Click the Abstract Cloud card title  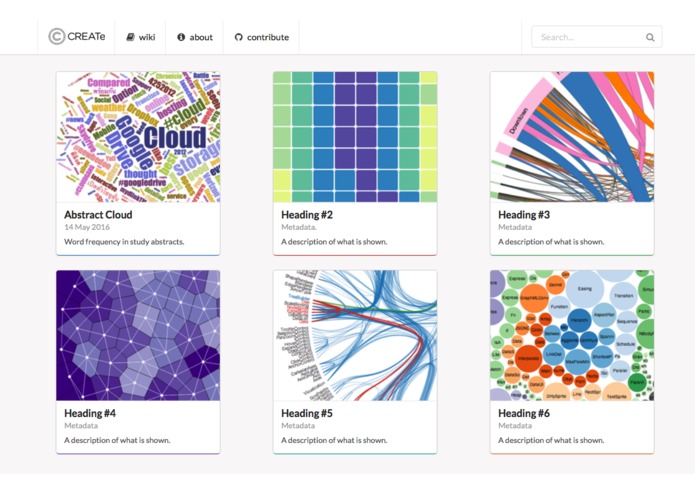(x=98, y=215)
